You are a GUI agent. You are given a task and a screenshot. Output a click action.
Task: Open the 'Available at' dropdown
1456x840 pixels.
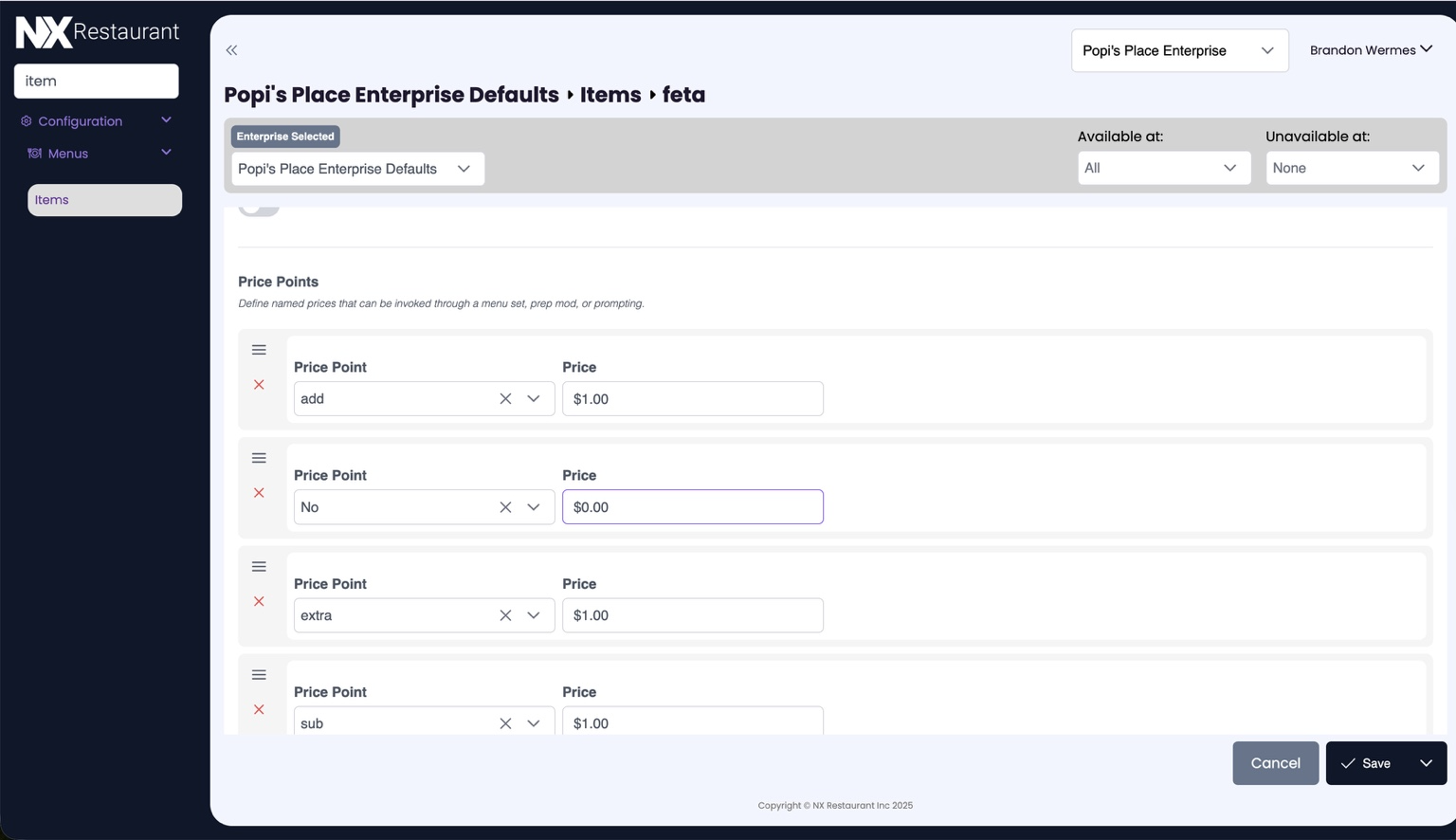coord(1163,168)
